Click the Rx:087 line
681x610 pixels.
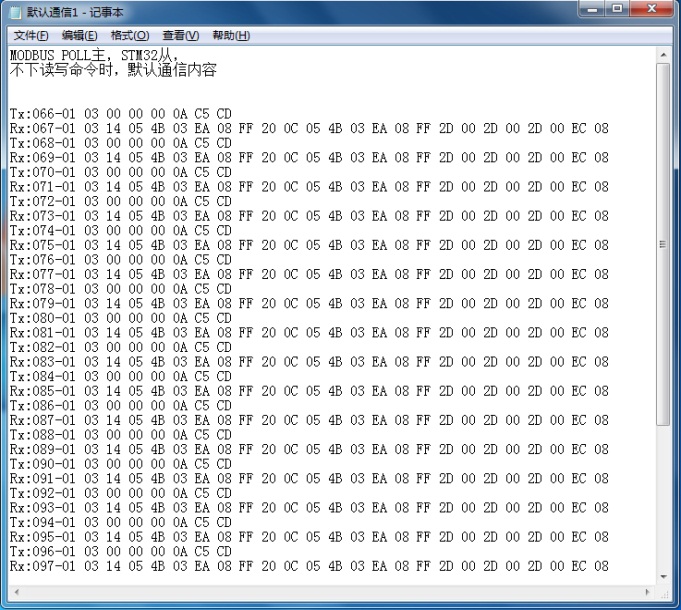309,420
